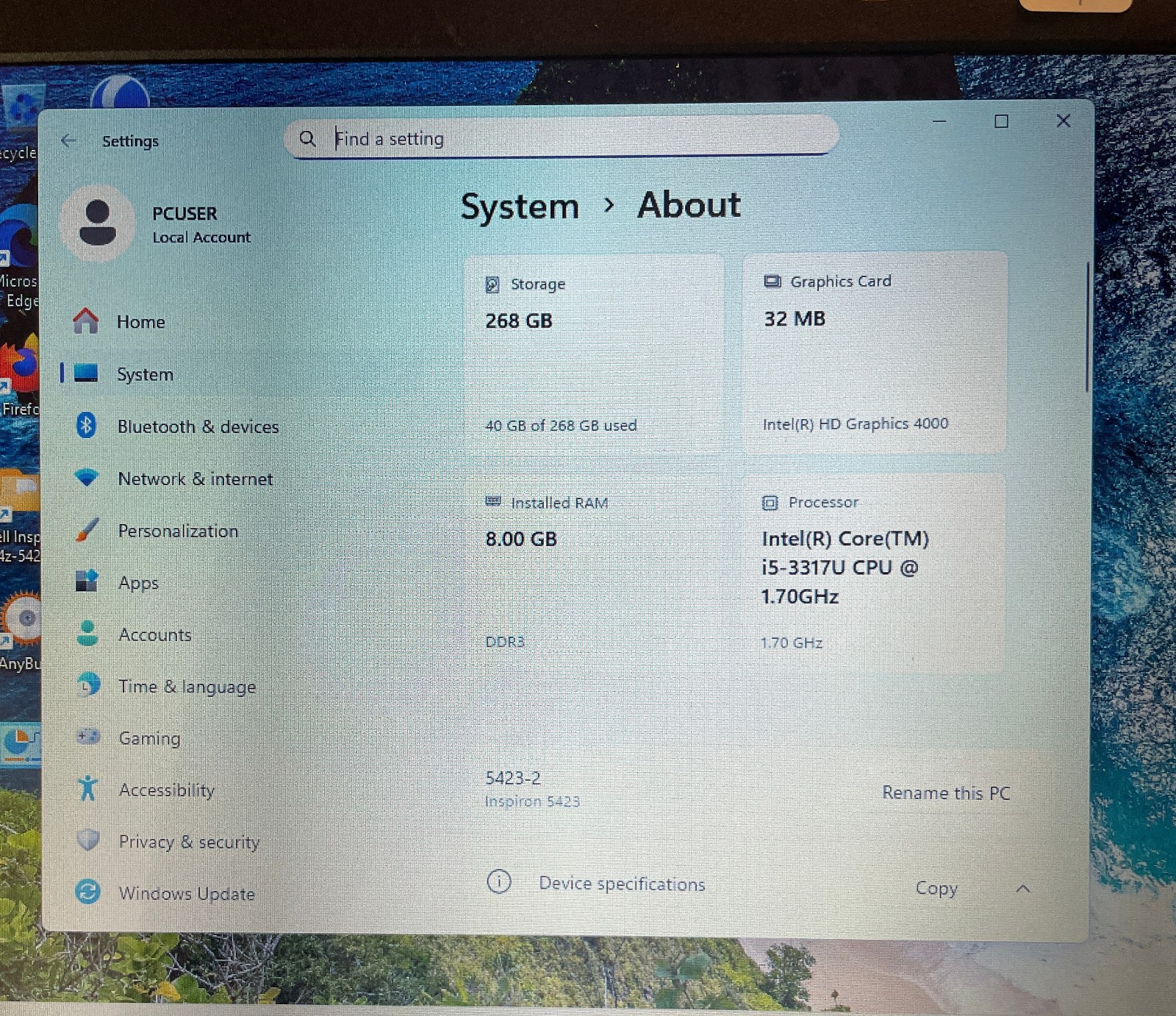
Task: Click the Network wifi icon
Action: [x=86, y=478]
